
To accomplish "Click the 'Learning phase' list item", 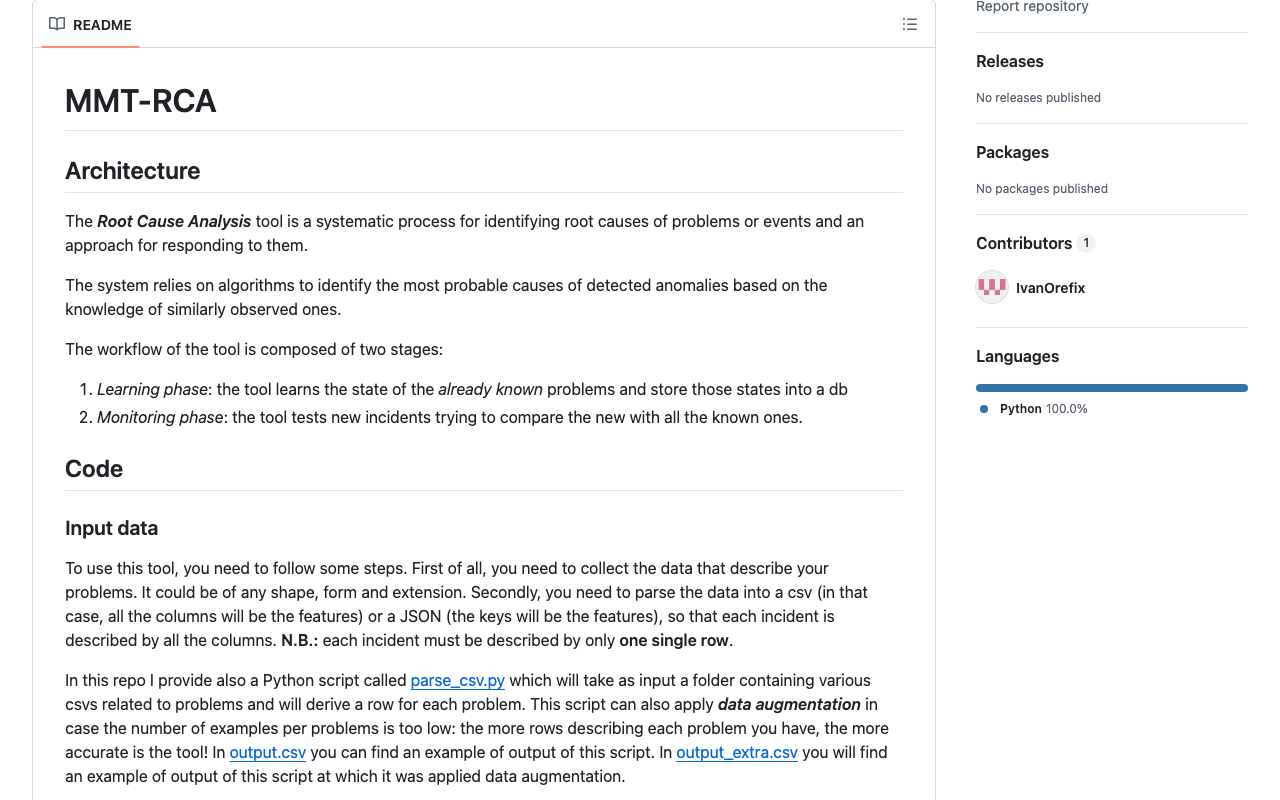I will pyautogui.click(x=472, y=389).
